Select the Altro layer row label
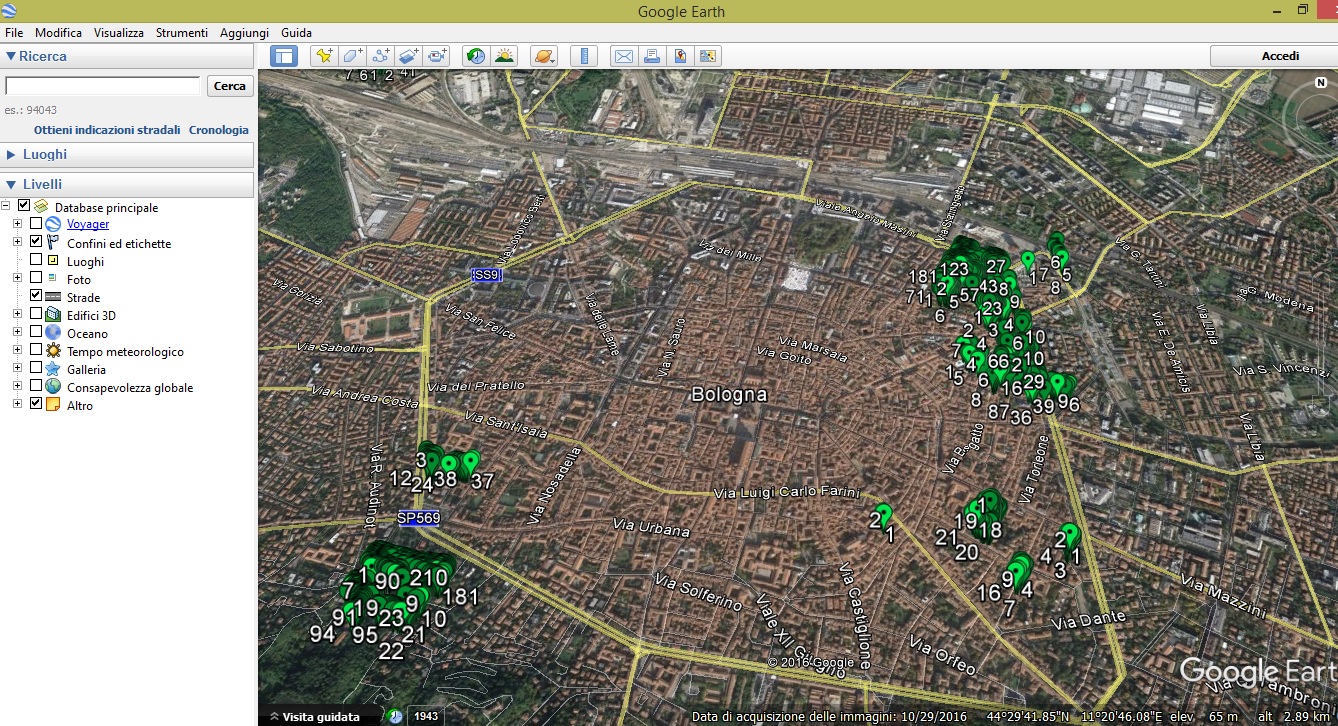 [x=80, y=405]
